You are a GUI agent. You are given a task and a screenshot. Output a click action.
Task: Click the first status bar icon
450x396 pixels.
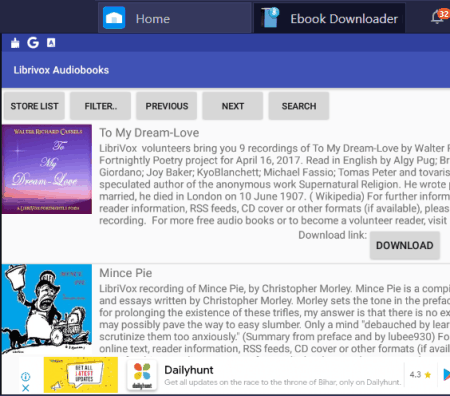[x=15, y=43]
